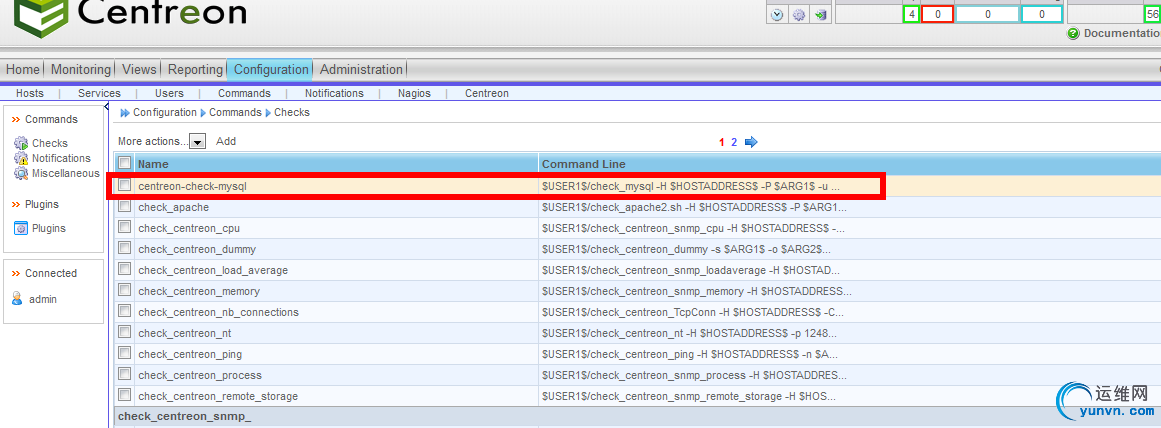
Task: Click the Checks gear icon in sidebar
Action: pos(21,143)
